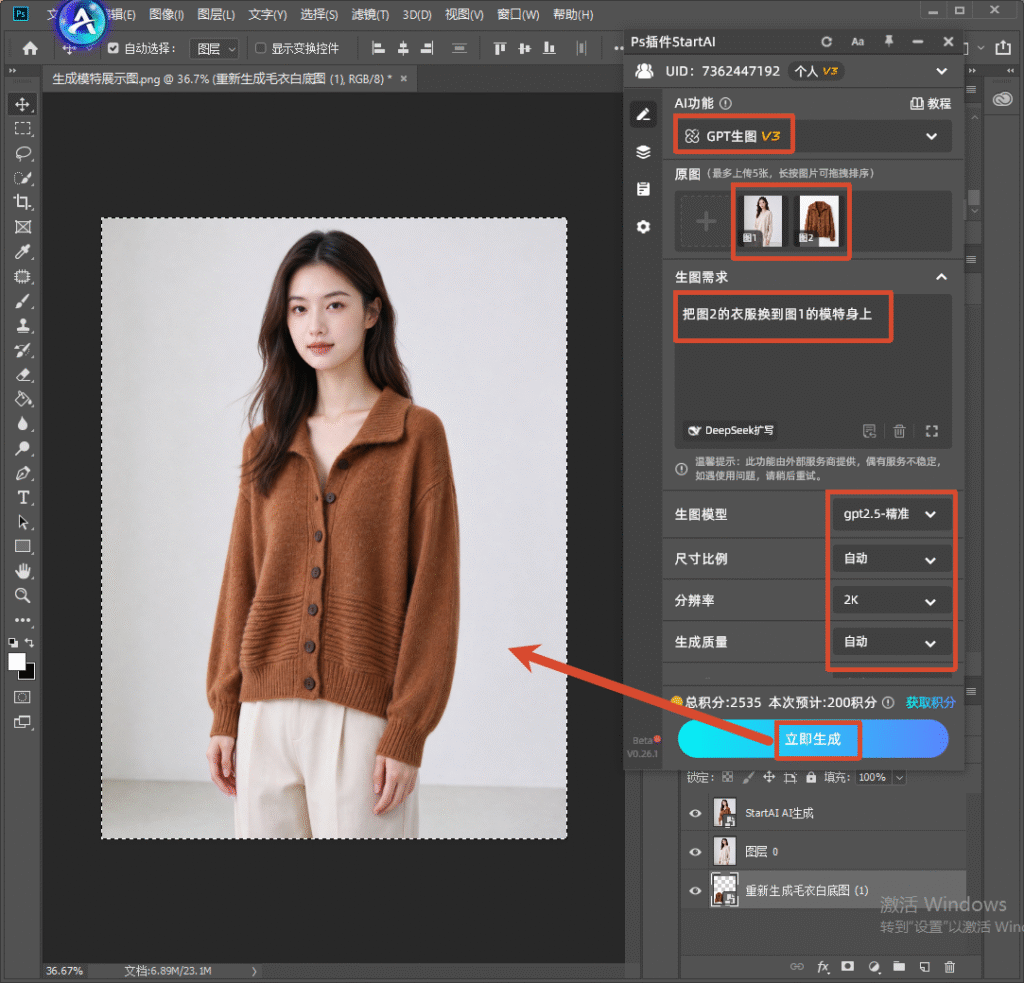Viewport: 1024px width, 983px height.
Task: Open the 尺寸比例 dropdown
Action: tap(890, 559)
